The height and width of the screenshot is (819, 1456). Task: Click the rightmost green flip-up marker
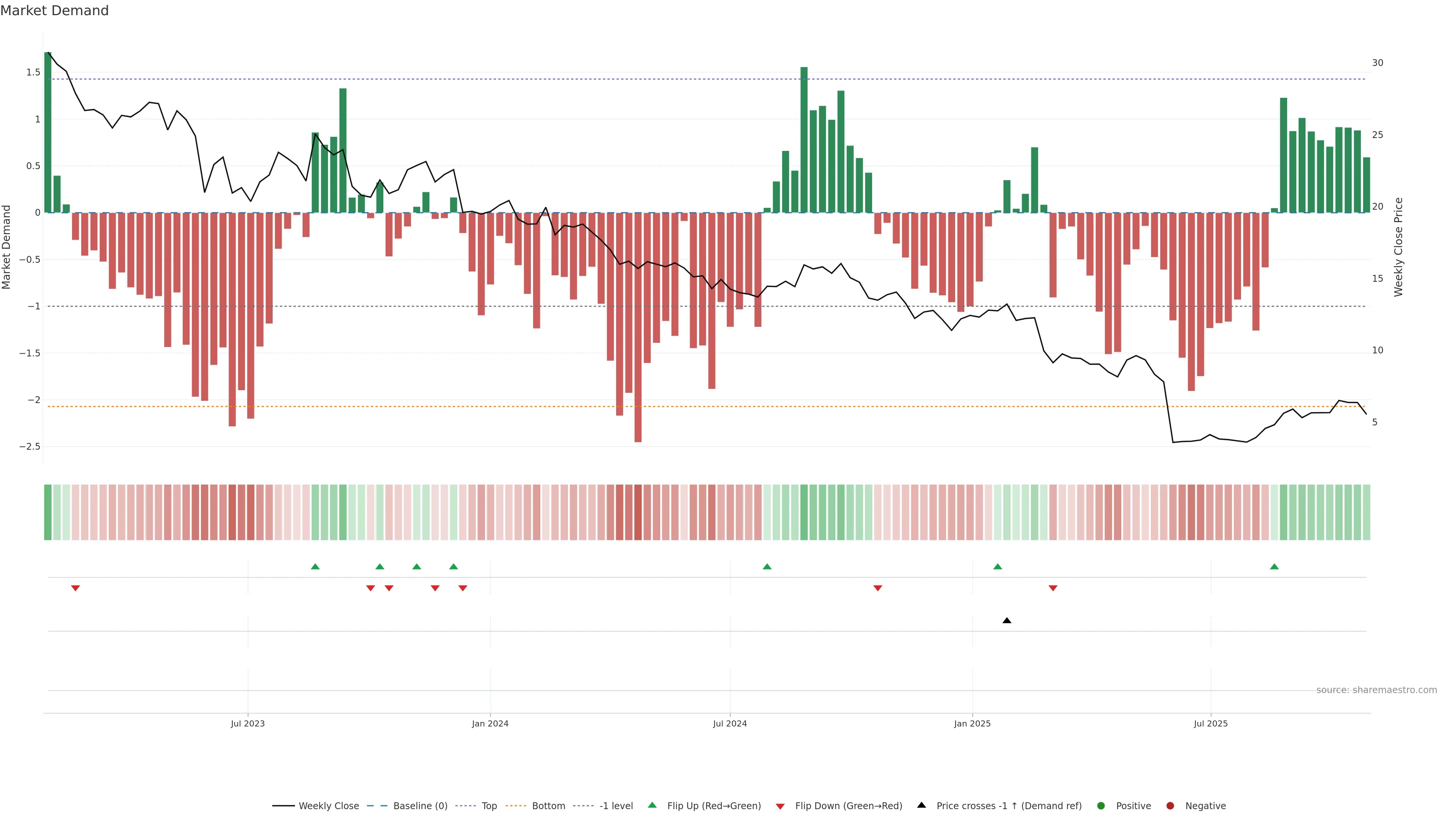(1274, 566)
